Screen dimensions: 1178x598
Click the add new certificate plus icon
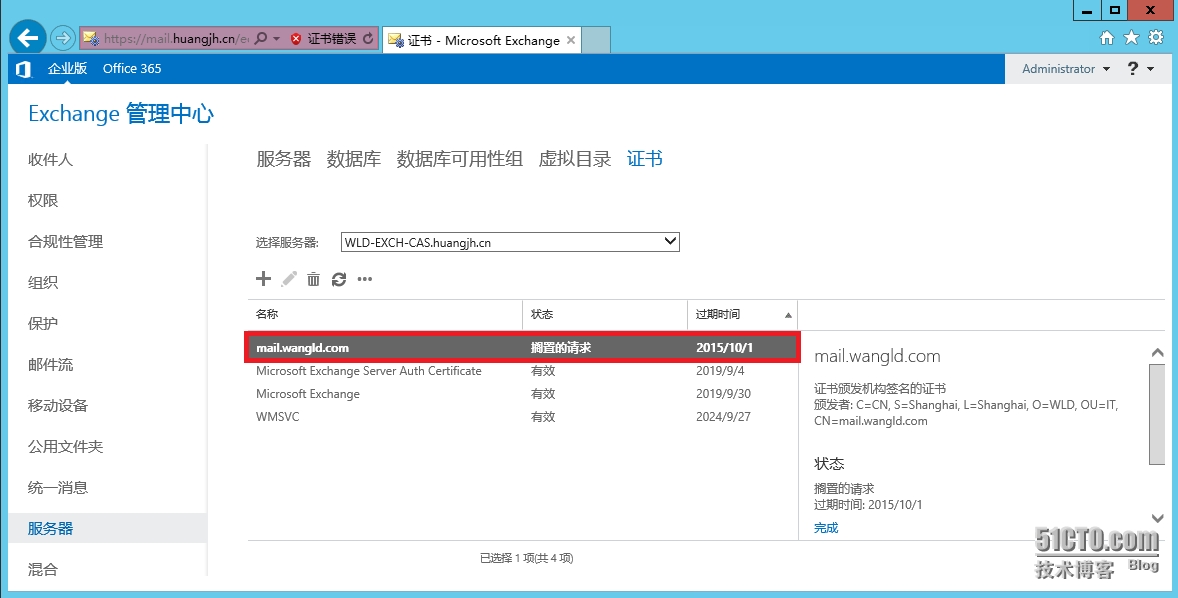coord(263,279)
